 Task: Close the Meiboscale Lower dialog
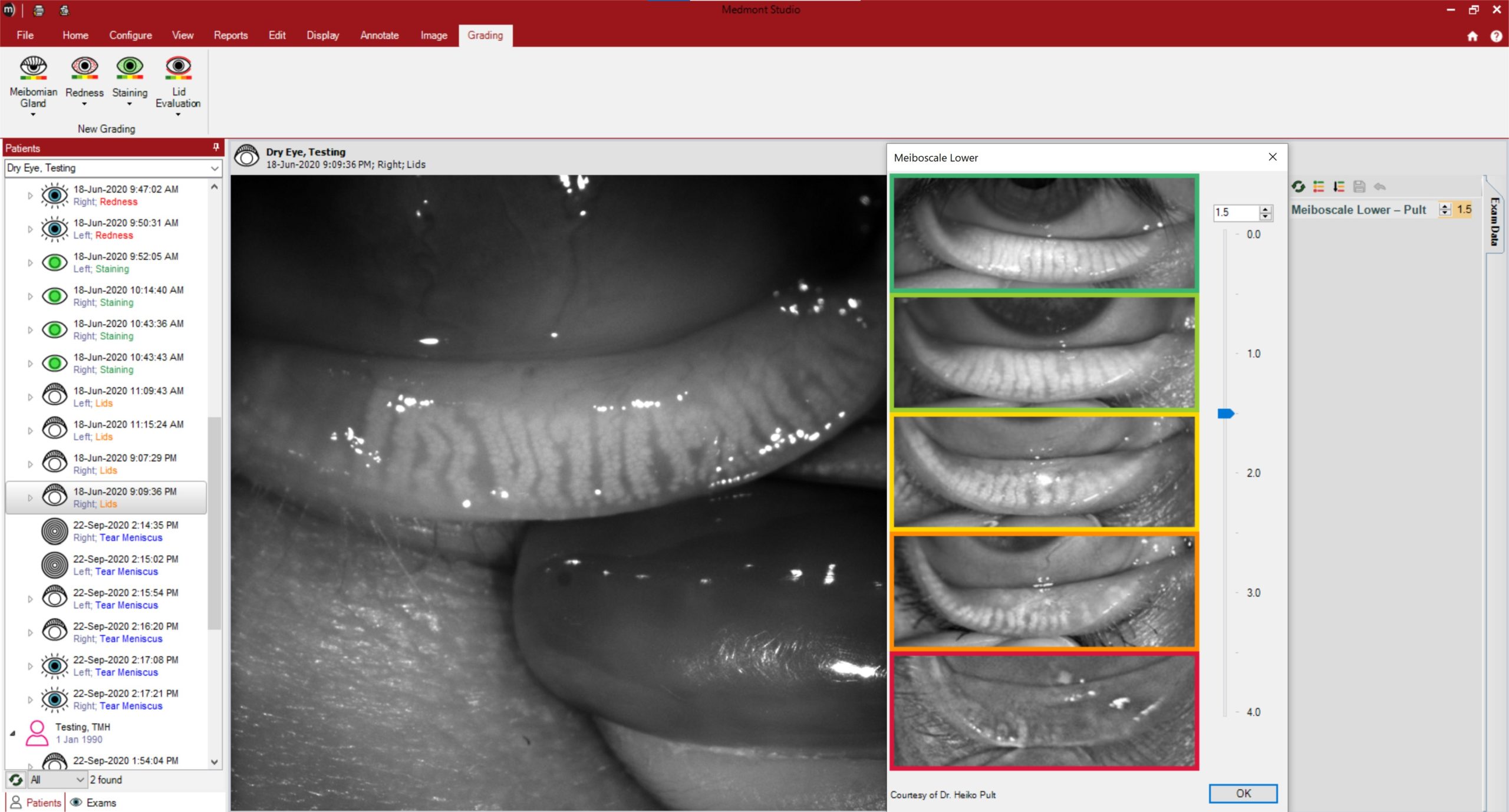[1272, 157]
